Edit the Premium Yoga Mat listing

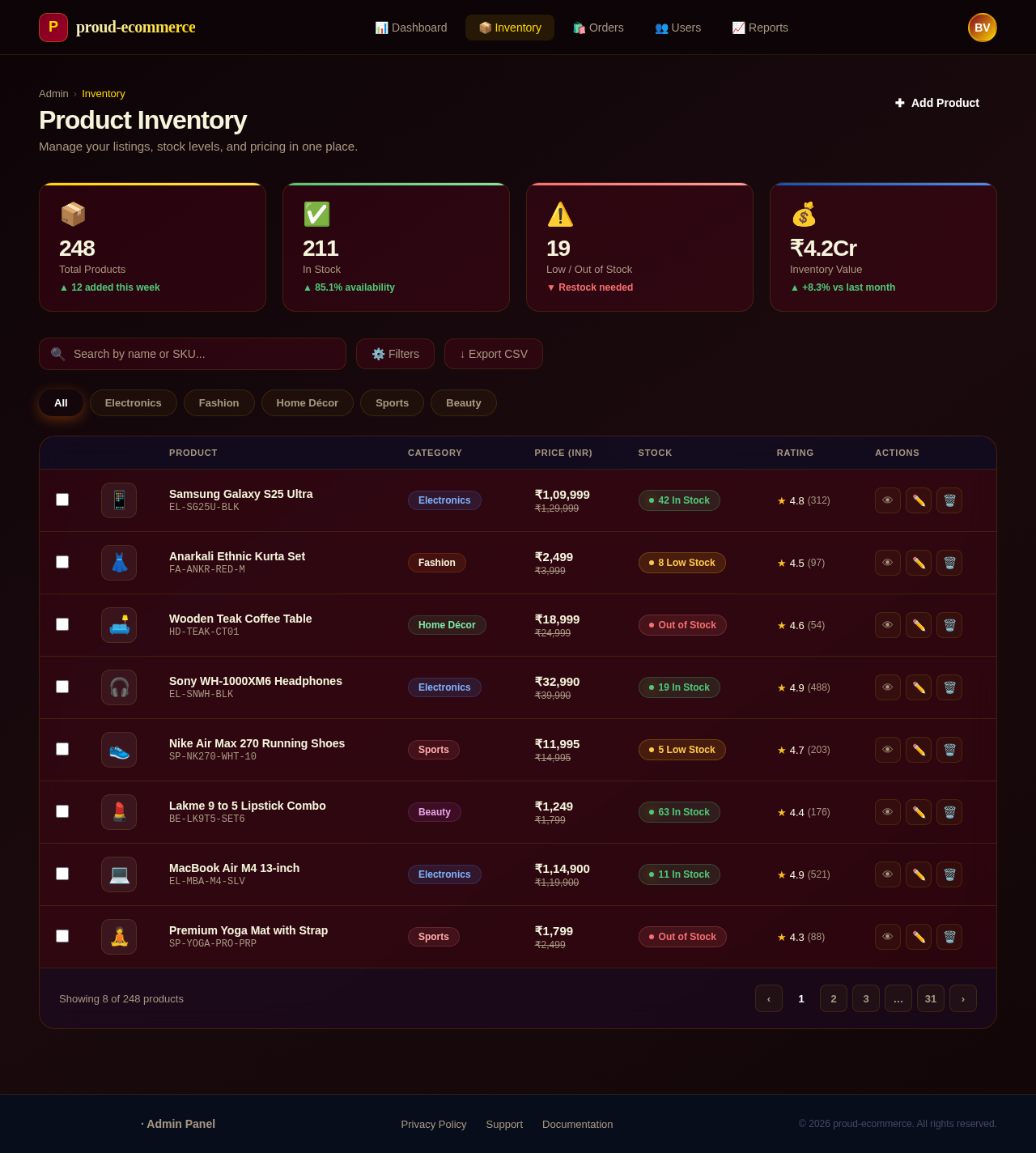(x=919, y=937)
